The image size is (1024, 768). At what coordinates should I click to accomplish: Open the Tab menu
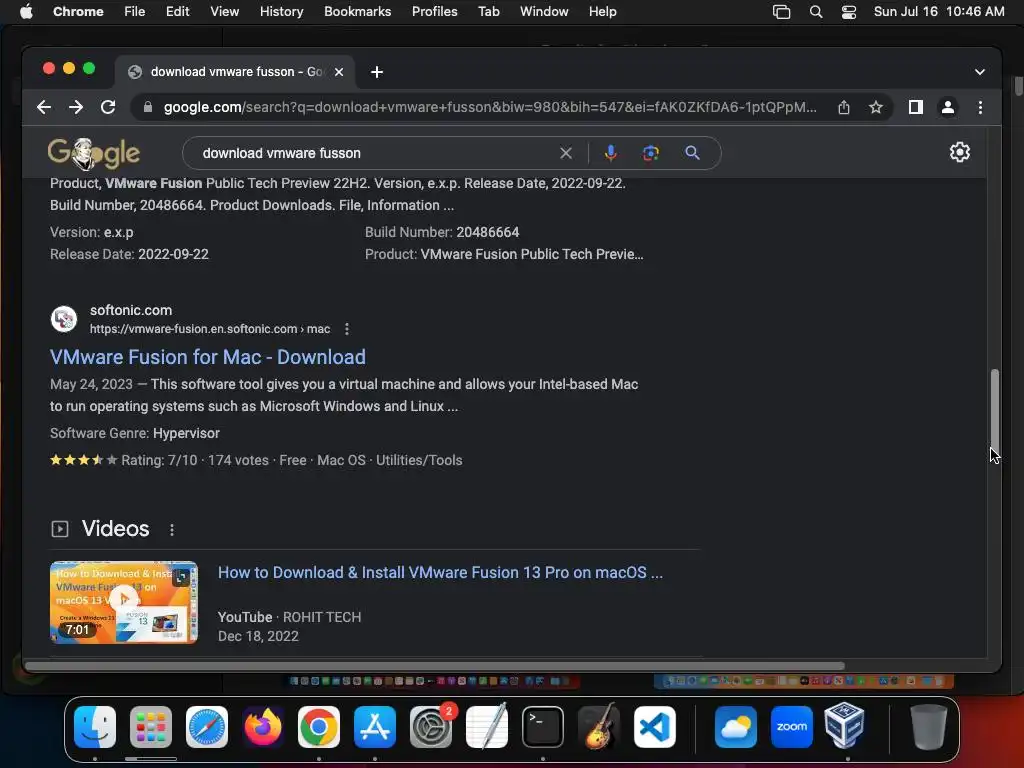(x=488, y=12)
